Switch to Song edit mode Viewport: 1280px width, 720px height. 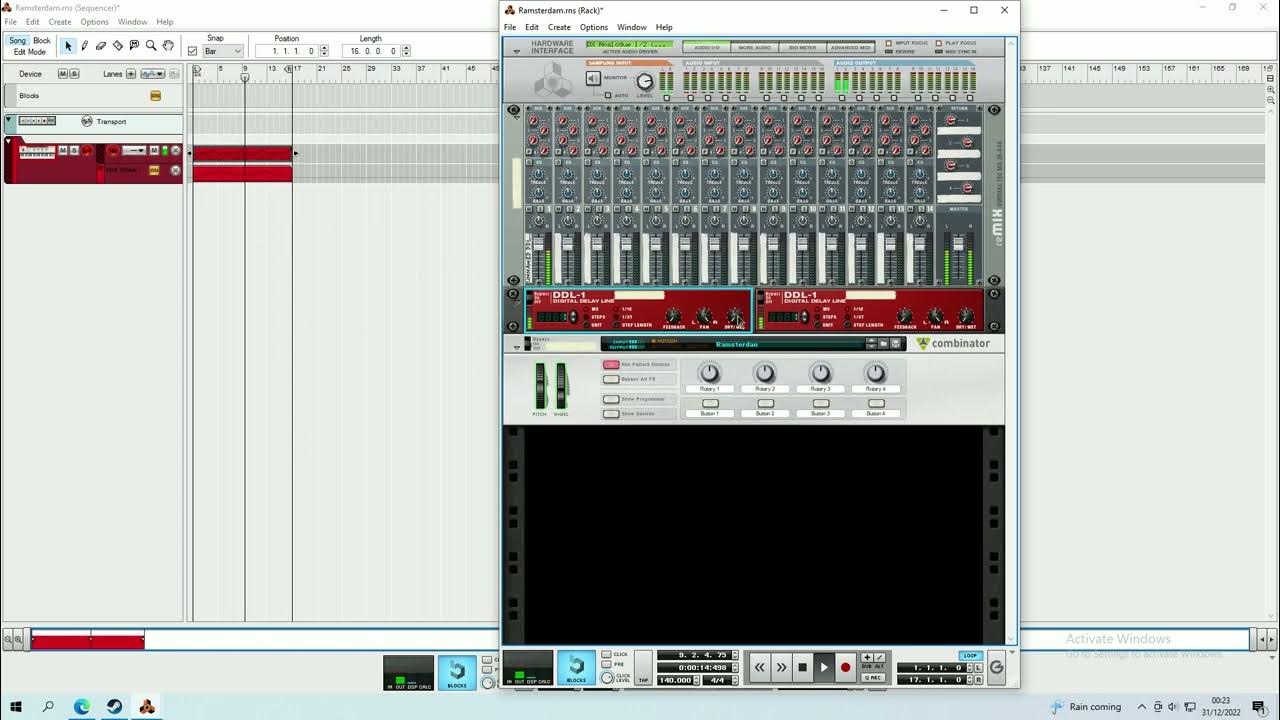click(x=18, y=41)
